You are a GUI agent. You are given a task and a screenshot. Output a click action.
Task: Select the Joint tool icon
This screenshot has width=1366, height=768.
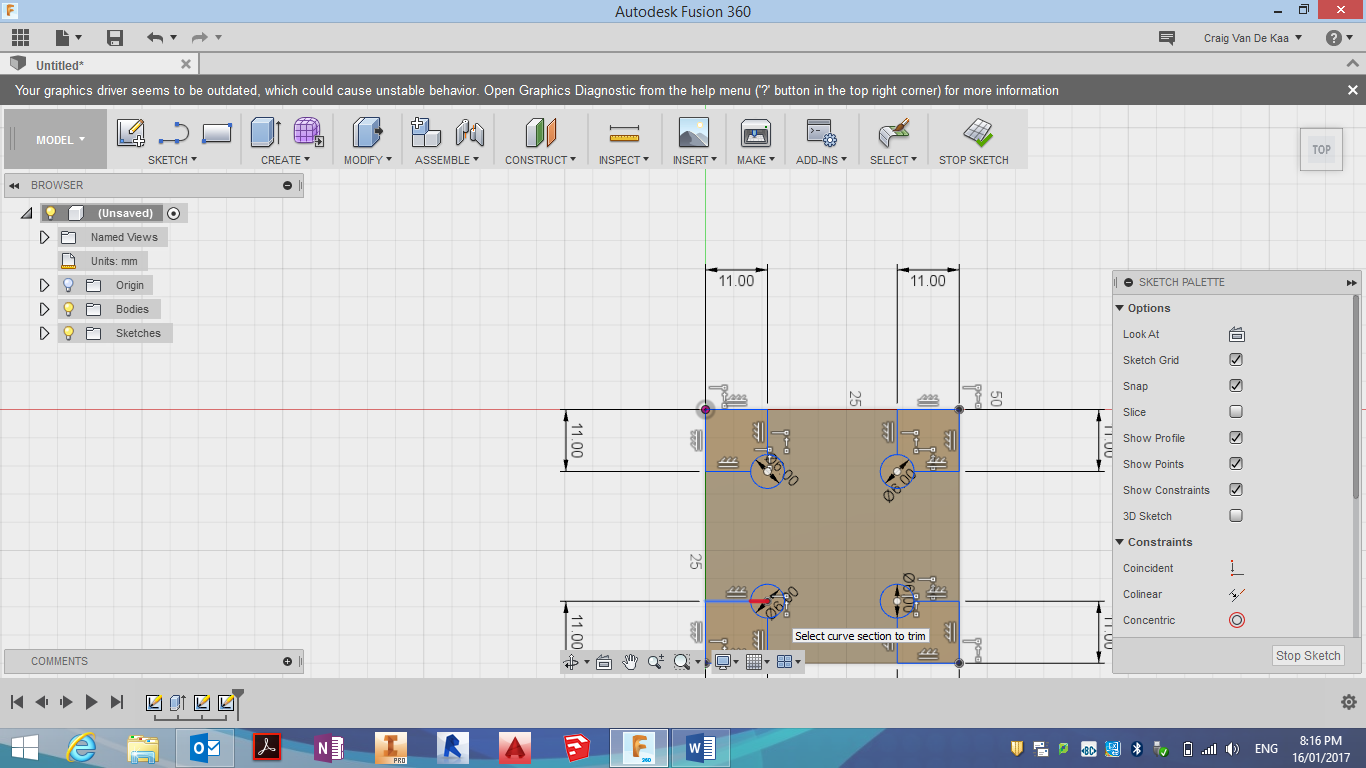point(469,132)
